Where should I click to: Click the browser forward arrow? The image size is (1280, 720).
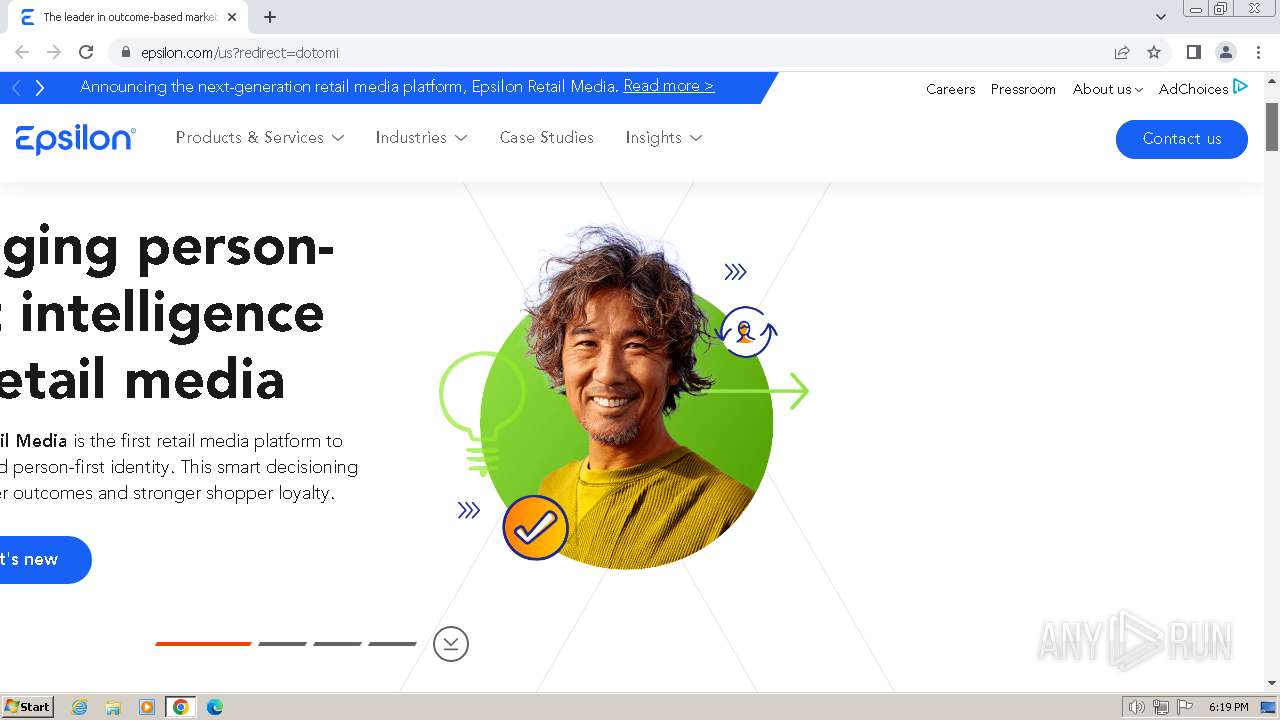54,52
